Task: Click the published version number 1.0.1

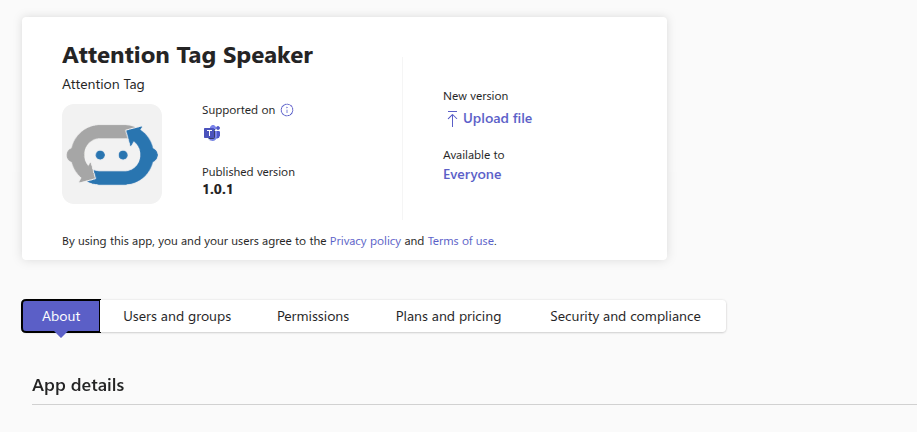Action: 217,189
